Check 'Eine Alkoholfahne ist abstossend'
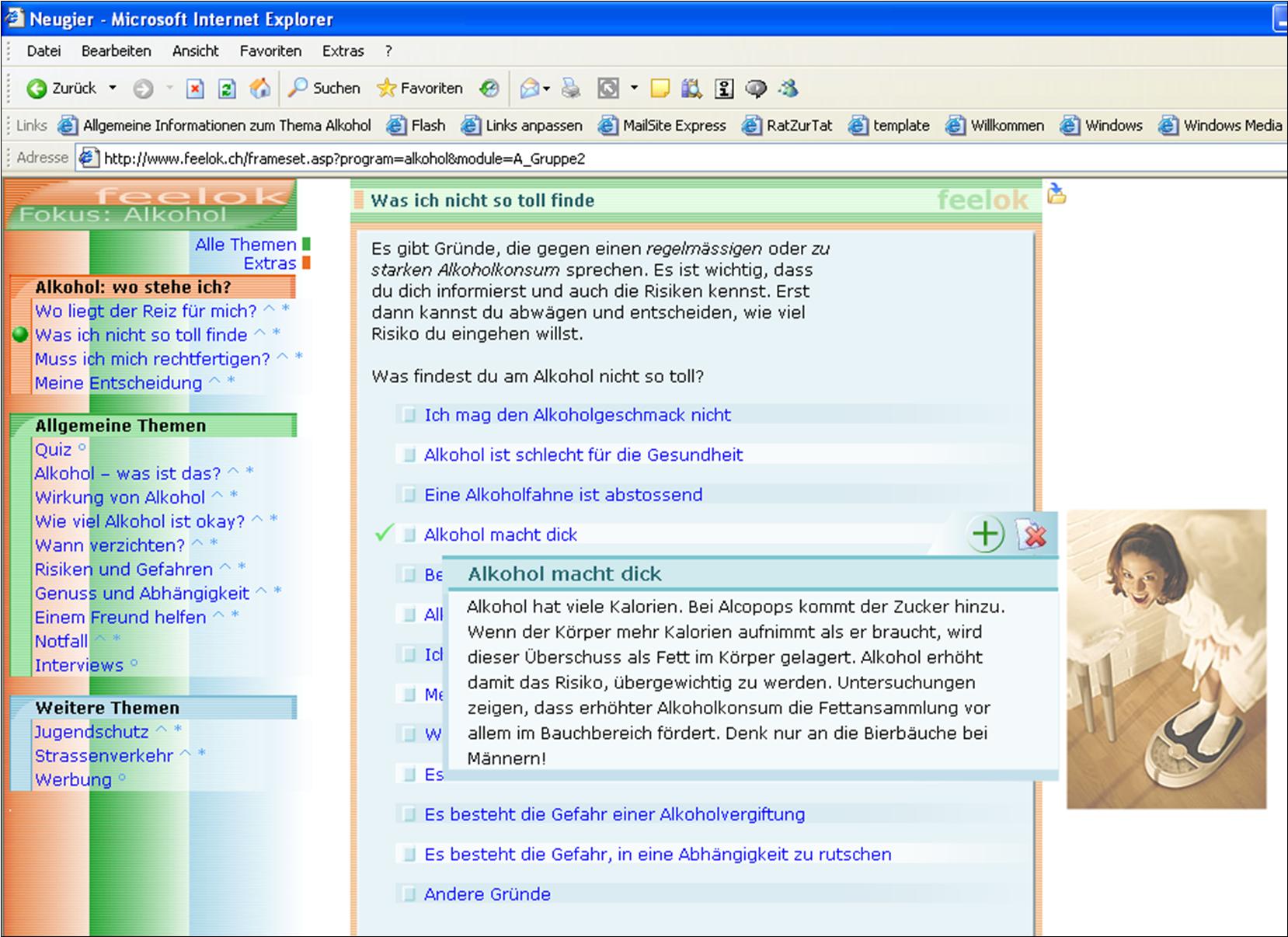The height and width of the screenshot is (937, 1288). click(409, 495)
